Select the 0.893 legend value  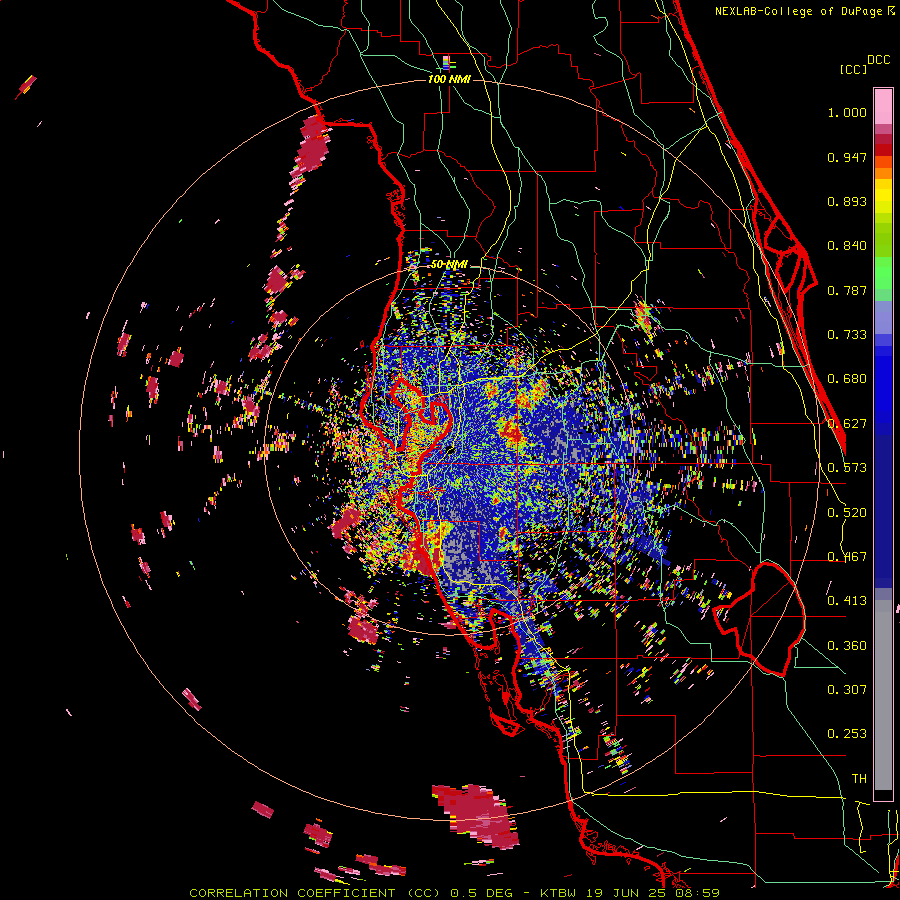pos(847,201)
